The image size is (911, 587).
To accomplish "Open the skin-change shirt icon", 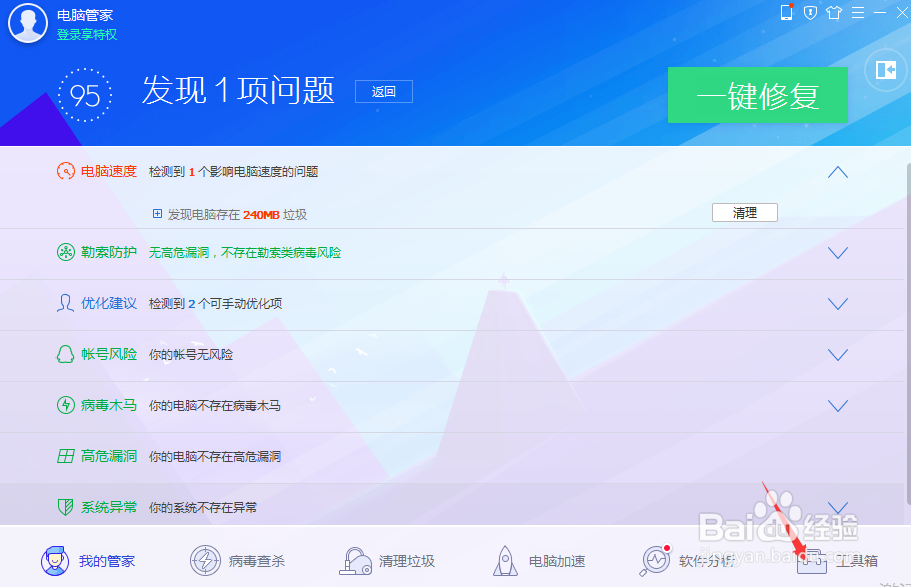I will coord(834,13).
